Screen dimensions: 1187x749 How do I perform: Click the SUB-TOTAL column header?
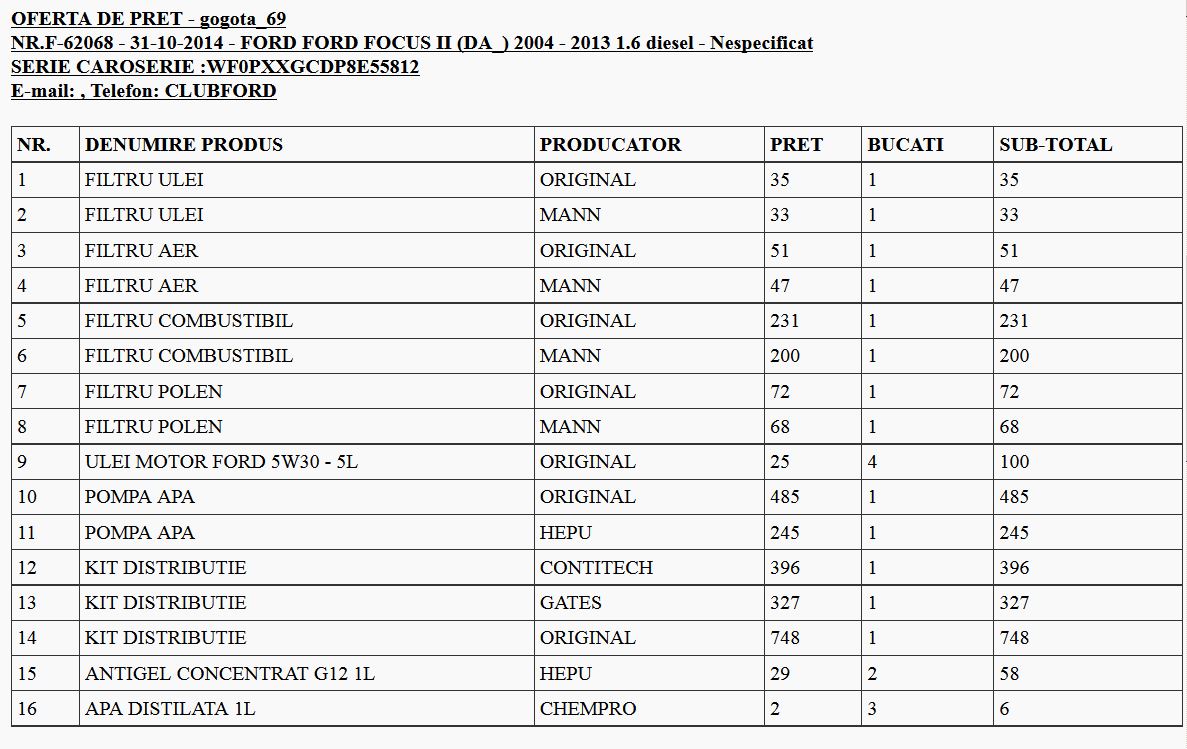1055,145
